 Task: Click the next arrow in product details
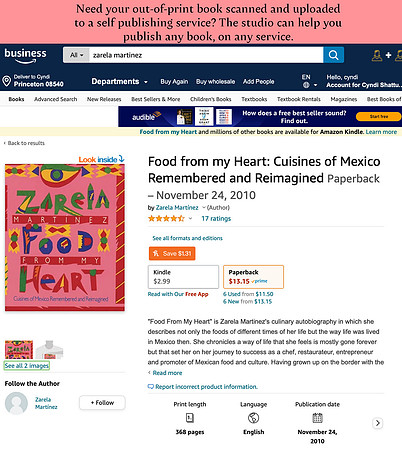[377, 423]
